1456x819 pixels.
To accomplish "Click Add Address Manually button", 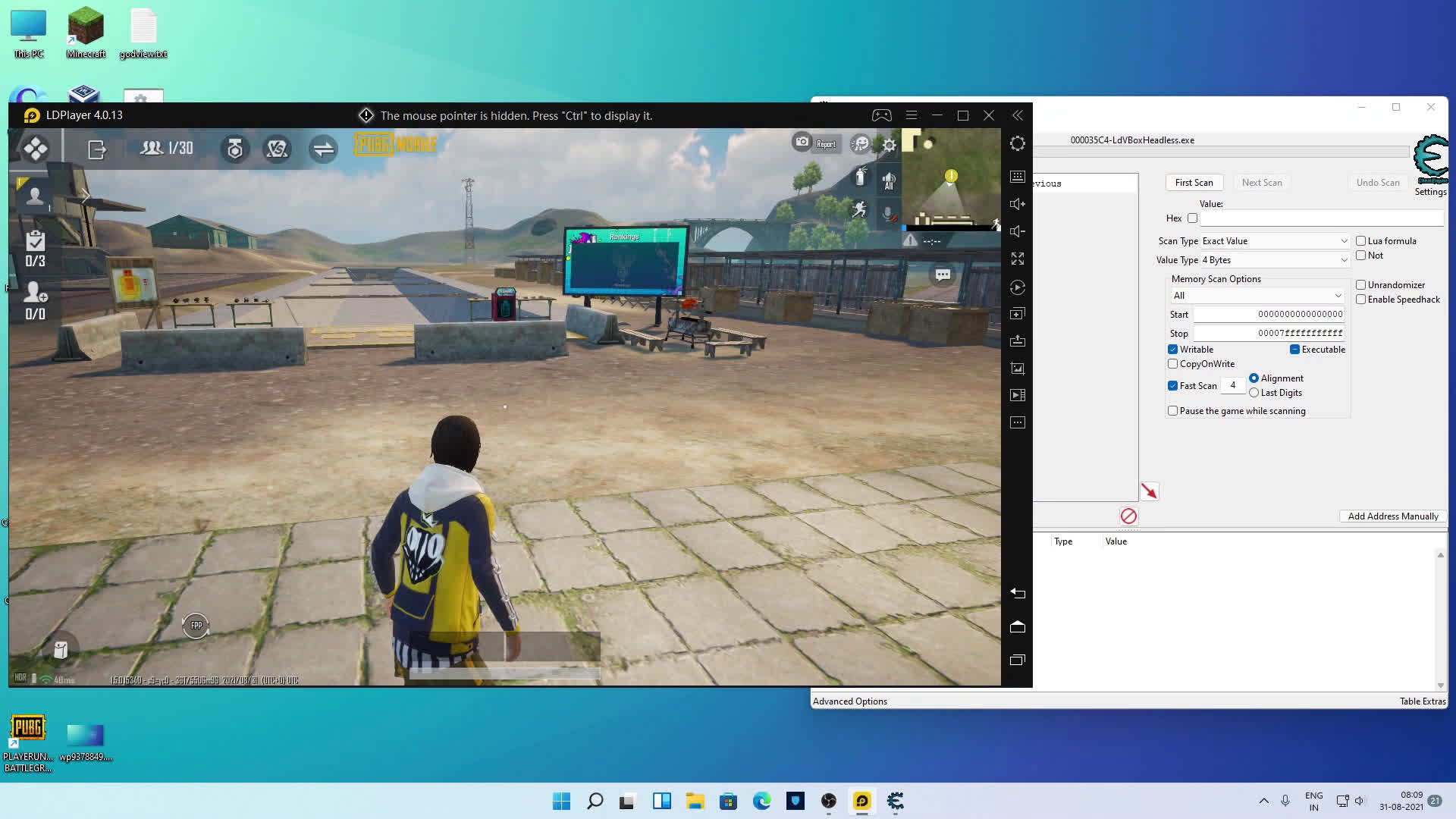I will (x=1393, y=516).
